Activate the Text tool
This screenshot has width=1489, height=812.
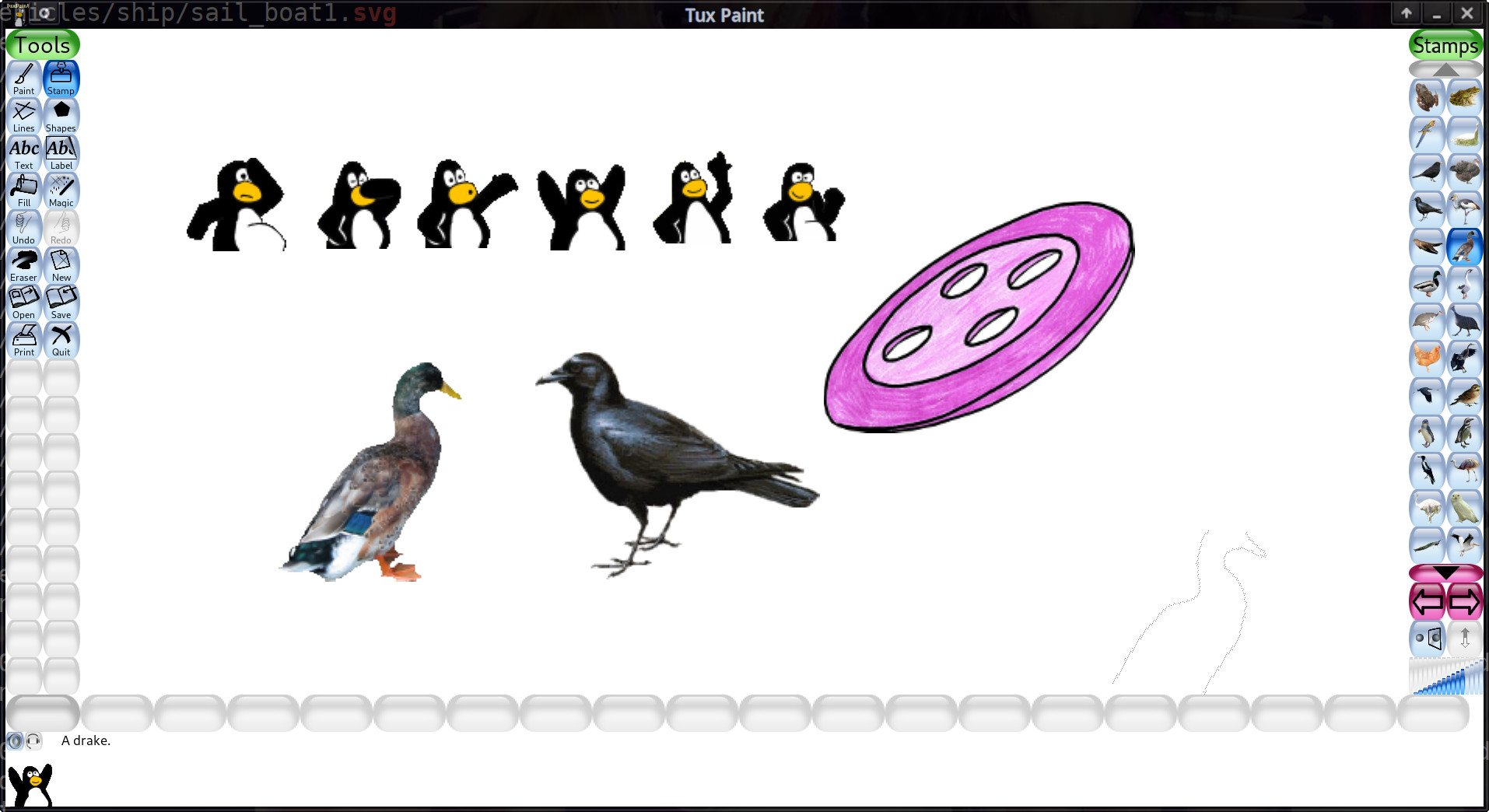(x=24, y=154)
